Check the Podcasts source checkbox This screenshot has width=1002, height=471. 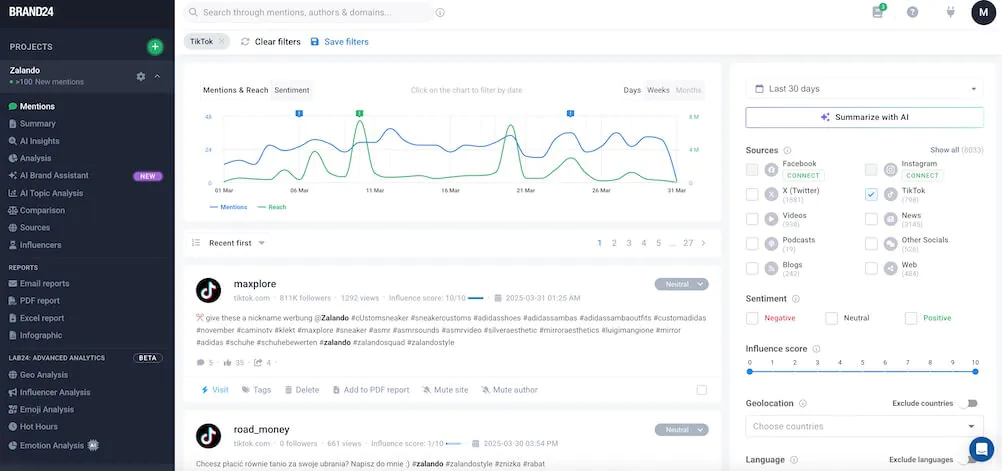point(752,243)
